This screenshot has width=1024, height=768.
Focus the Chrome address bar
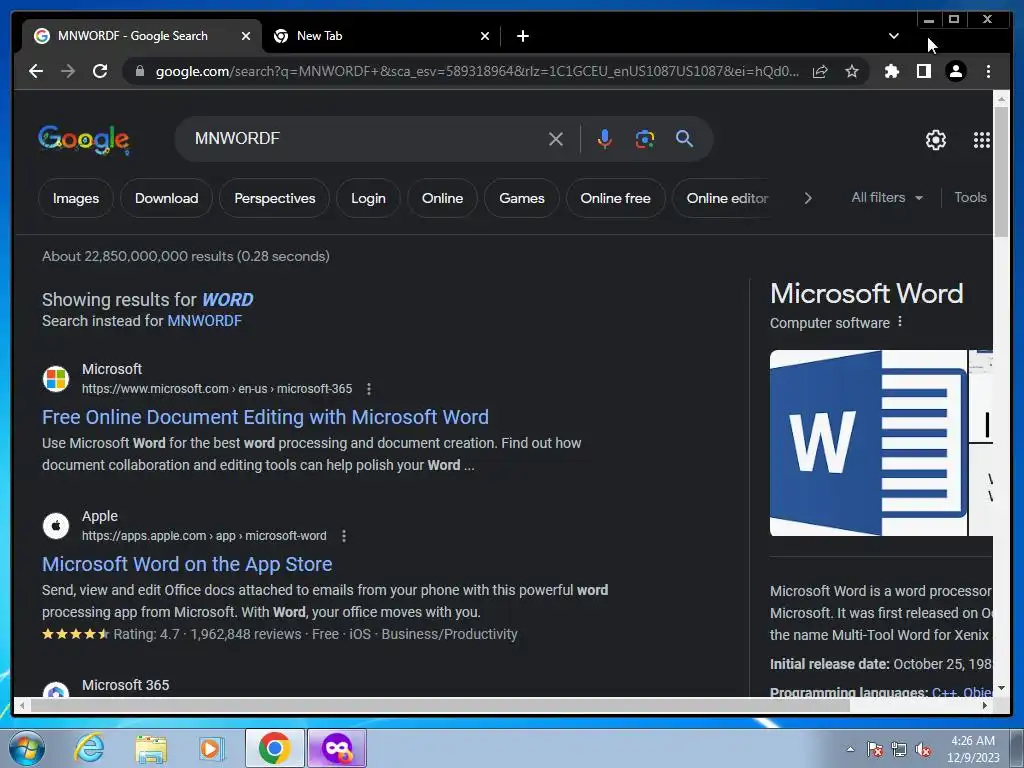(x=477, y=71)
